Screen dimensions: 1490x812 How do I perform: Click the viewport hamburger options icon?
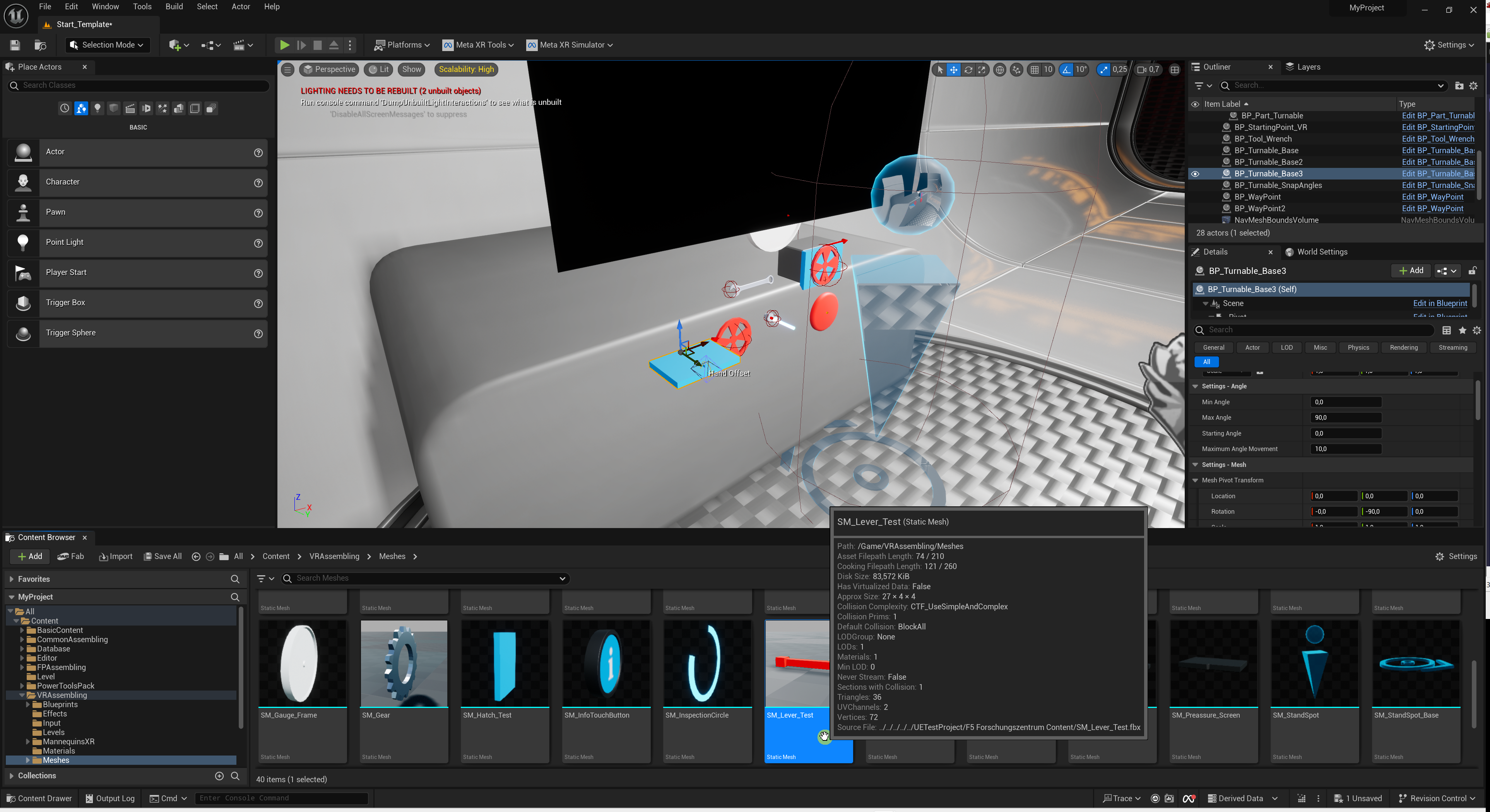pyautogui.click(x=287, y=69)
